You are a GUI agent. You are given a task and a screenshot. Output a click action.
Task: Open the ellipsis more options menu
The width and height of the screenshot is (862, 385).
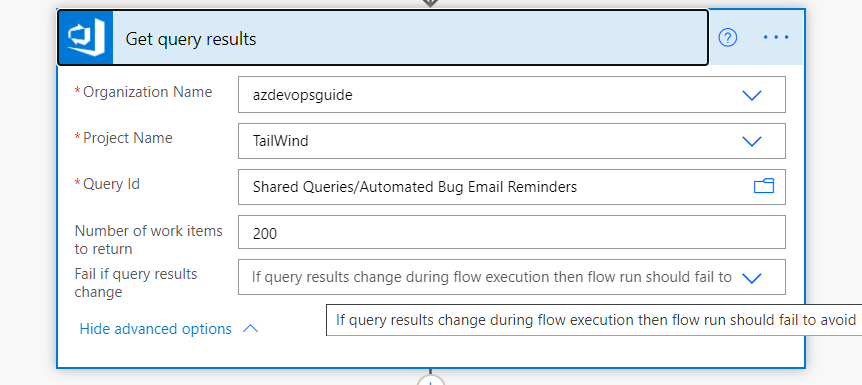click(x=776, y=37)
